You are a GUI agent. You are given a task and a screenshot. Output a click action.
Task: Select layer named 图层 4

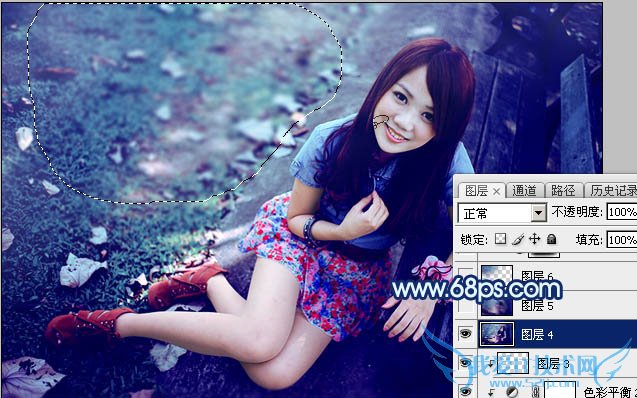click(x=537, y=335)
